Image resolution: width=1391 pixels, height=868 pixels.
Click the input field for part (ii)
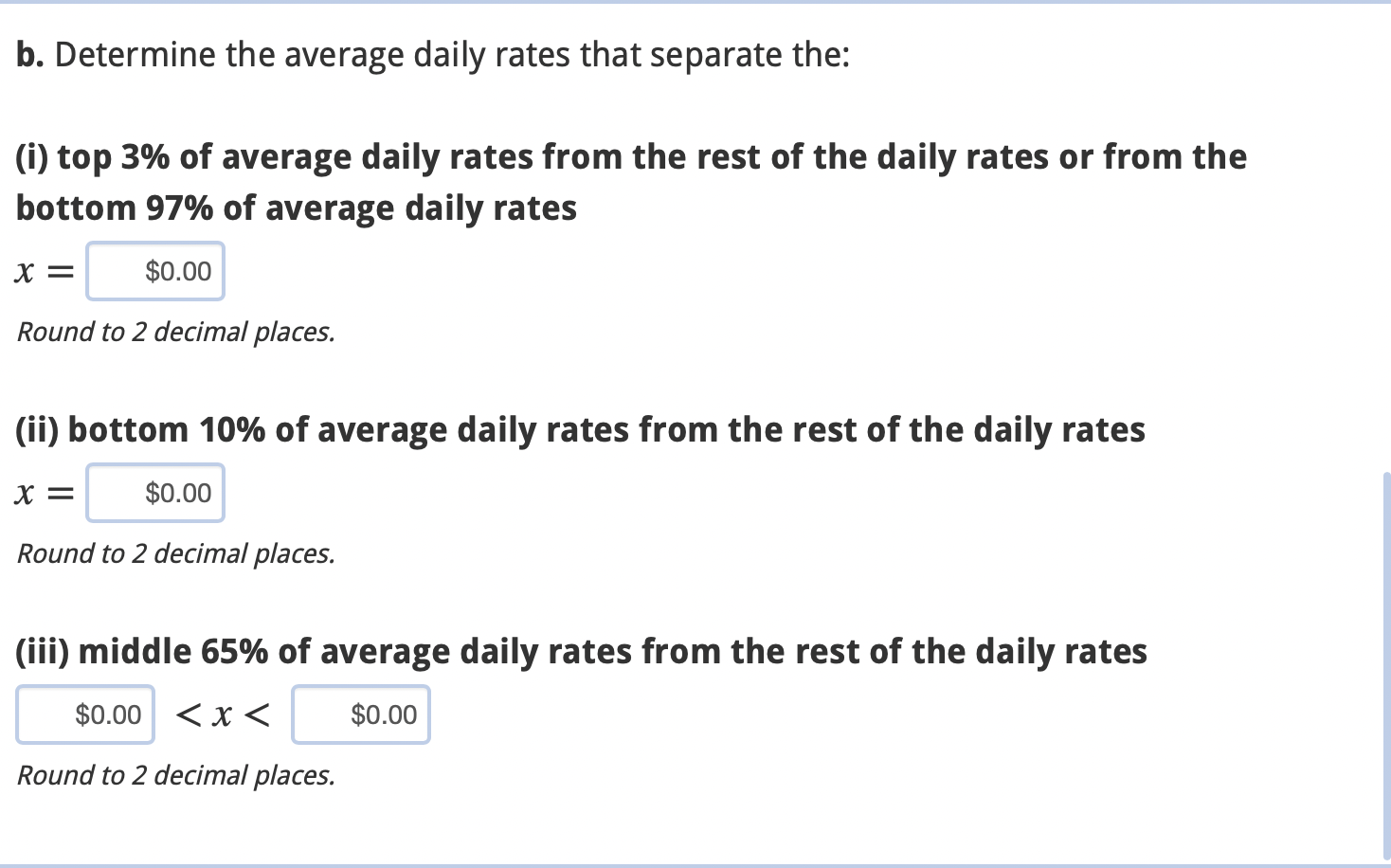(154, 493)
